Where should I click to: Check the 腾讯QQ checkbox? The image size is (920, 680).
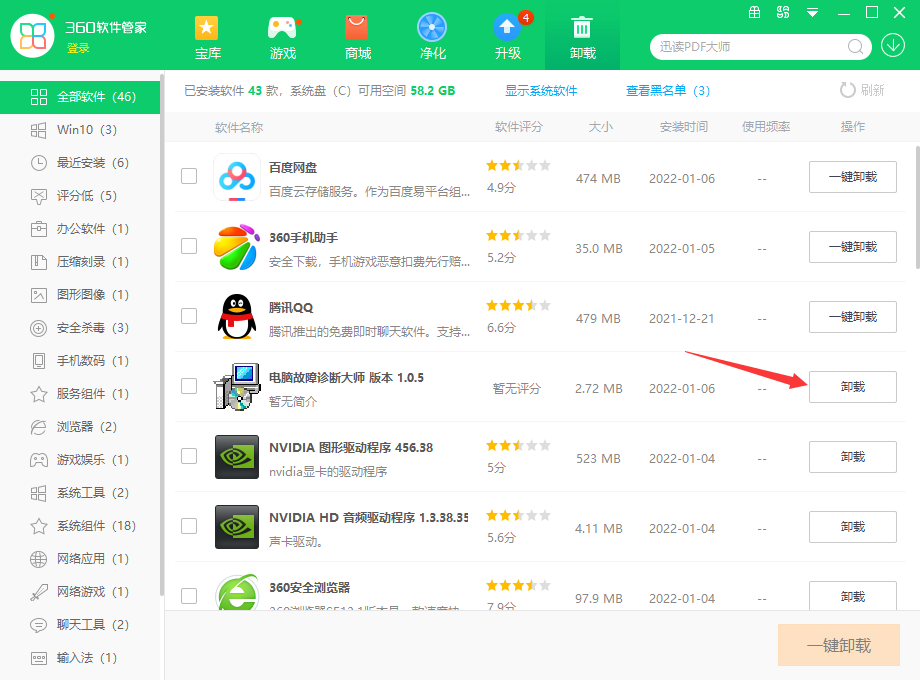click(x=189, y=316)
